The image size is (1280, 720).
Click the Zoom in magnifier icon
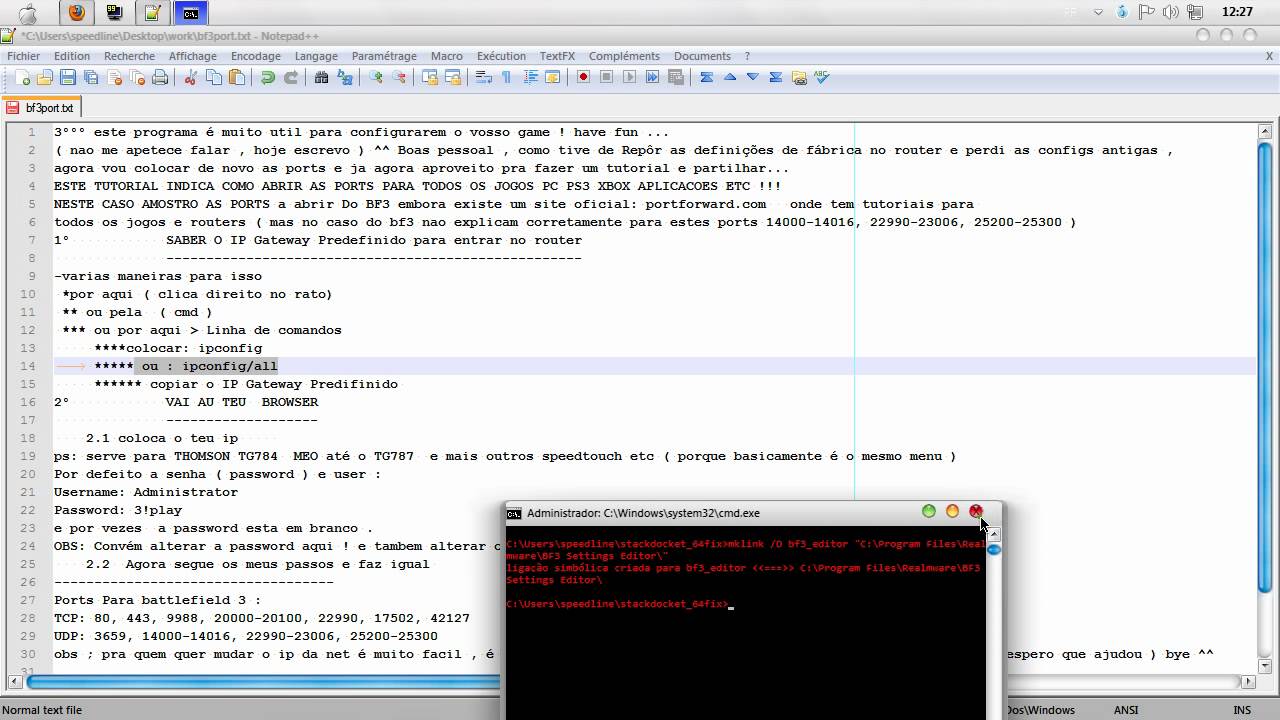click(x=376, y=78)
